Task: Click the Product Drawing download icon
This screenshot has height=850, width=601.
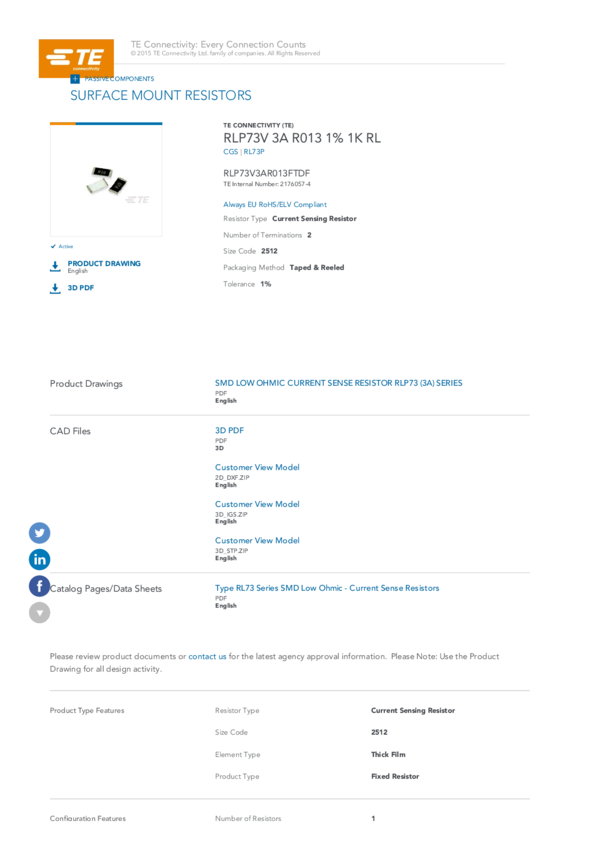Action: pos(55,266)
